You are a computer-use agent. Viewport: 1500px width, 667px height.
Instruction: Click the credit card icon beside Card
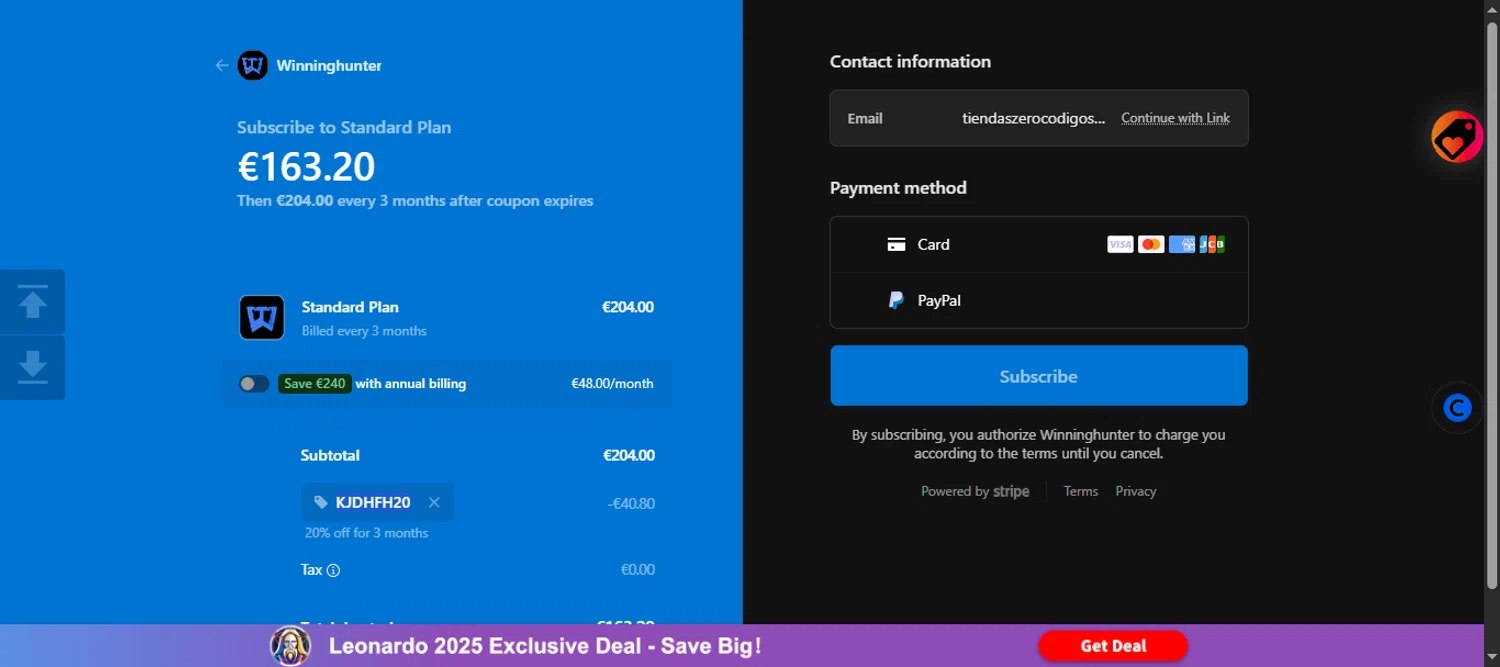pos(897,245)
